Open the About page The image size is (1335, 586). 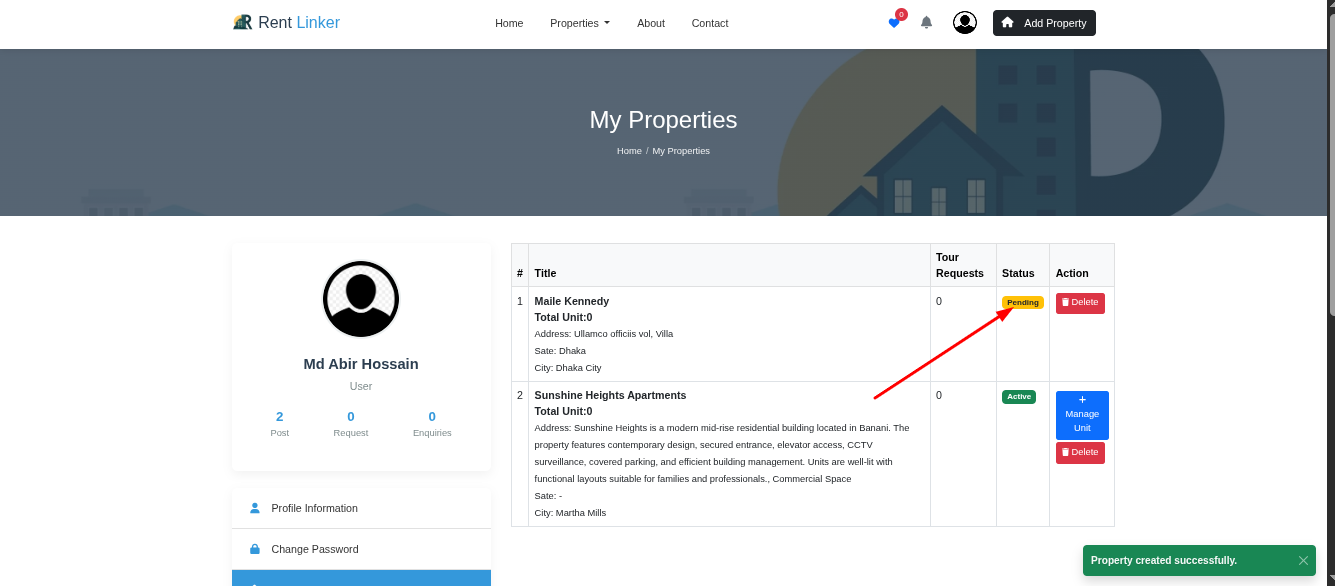[x=650, y=23]
